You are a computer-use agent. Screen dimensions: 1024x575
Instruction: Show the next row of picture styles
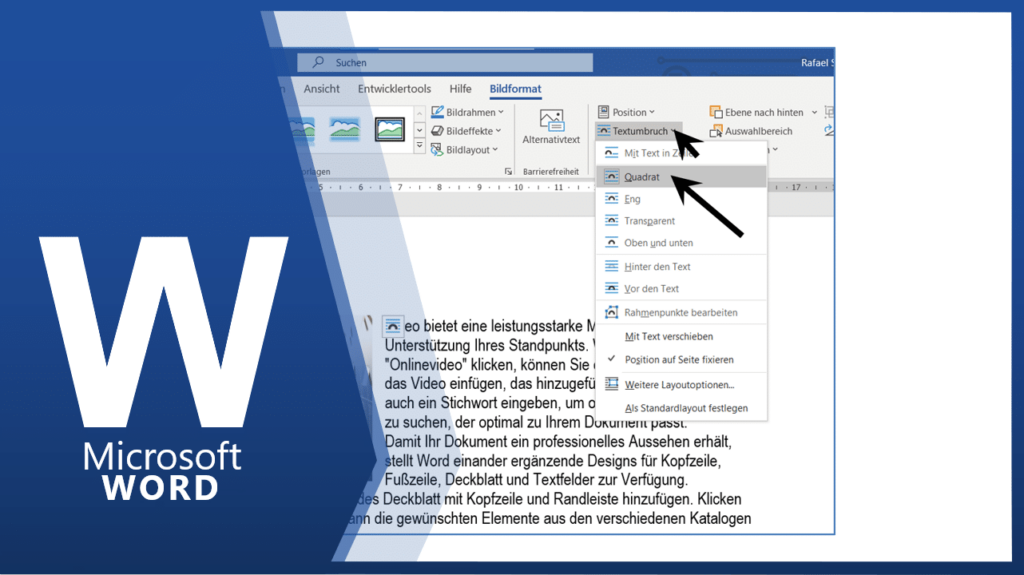[x=419, y=130]
